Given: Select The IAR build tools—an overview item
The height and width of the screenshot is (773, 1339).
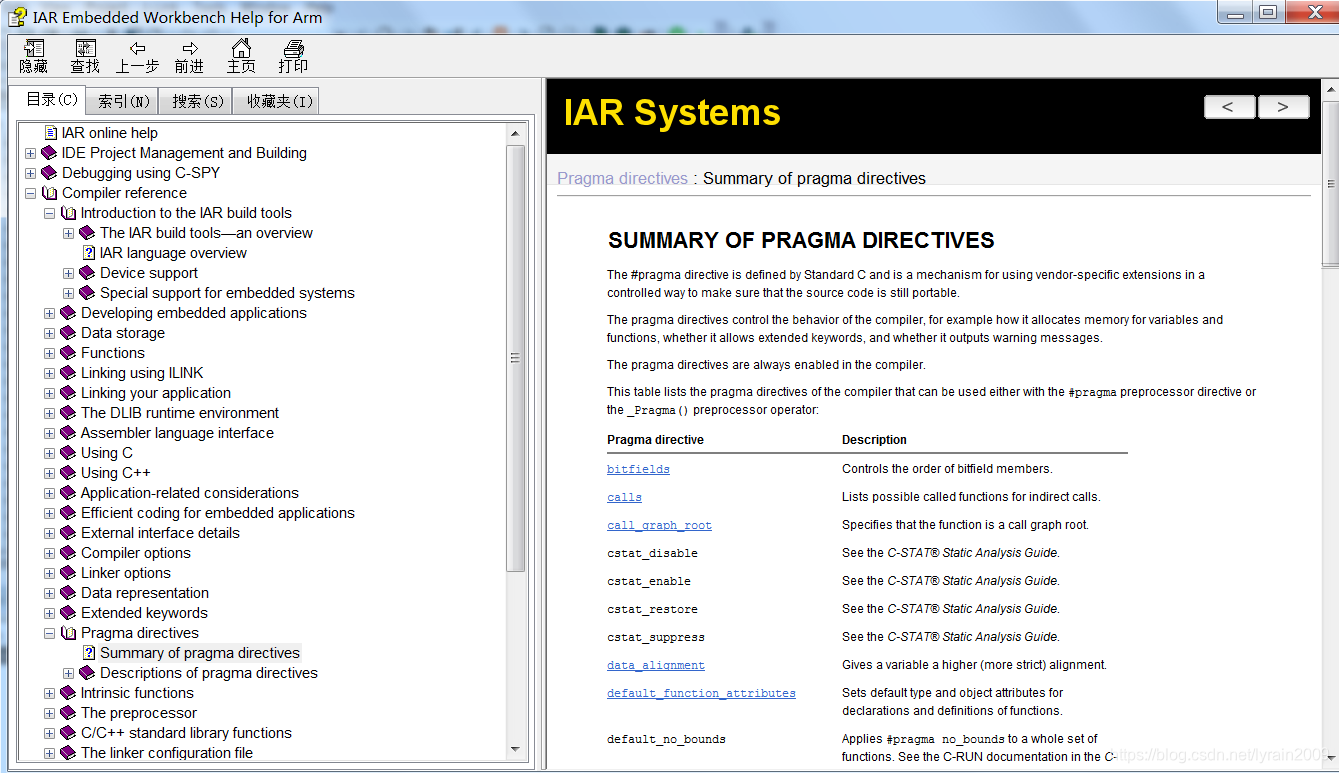Looking at the screenshot, I should [206, 233].
